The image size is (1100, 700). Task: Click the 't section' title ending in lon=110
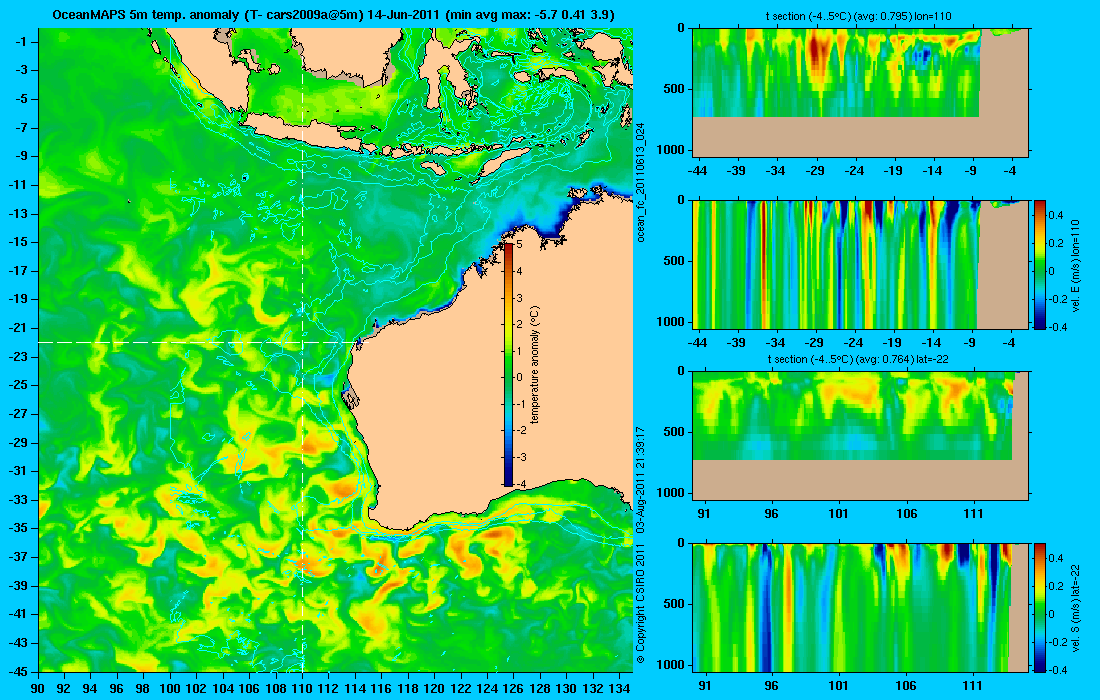pos(859,16)
